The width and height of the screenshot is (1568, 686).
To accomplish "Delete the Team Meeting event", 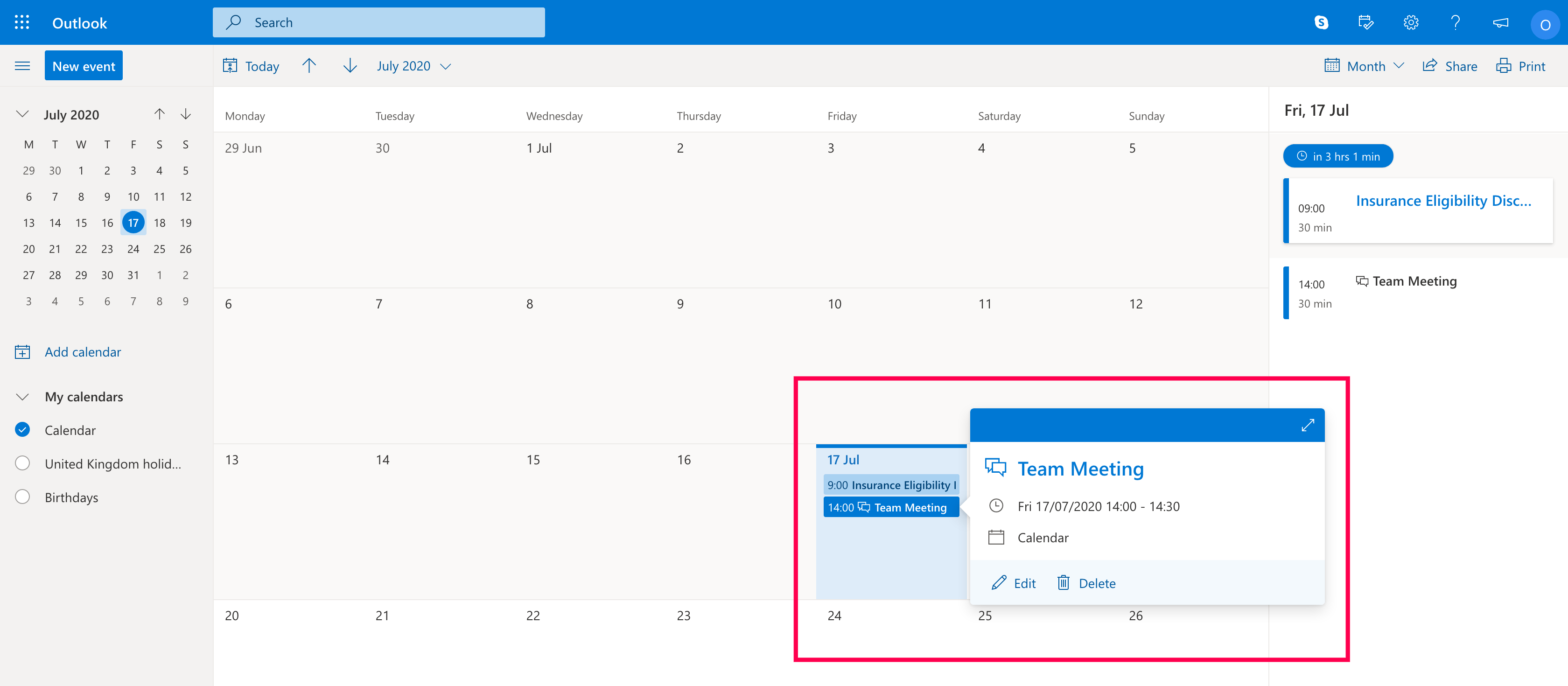I will pos(1086,582).
